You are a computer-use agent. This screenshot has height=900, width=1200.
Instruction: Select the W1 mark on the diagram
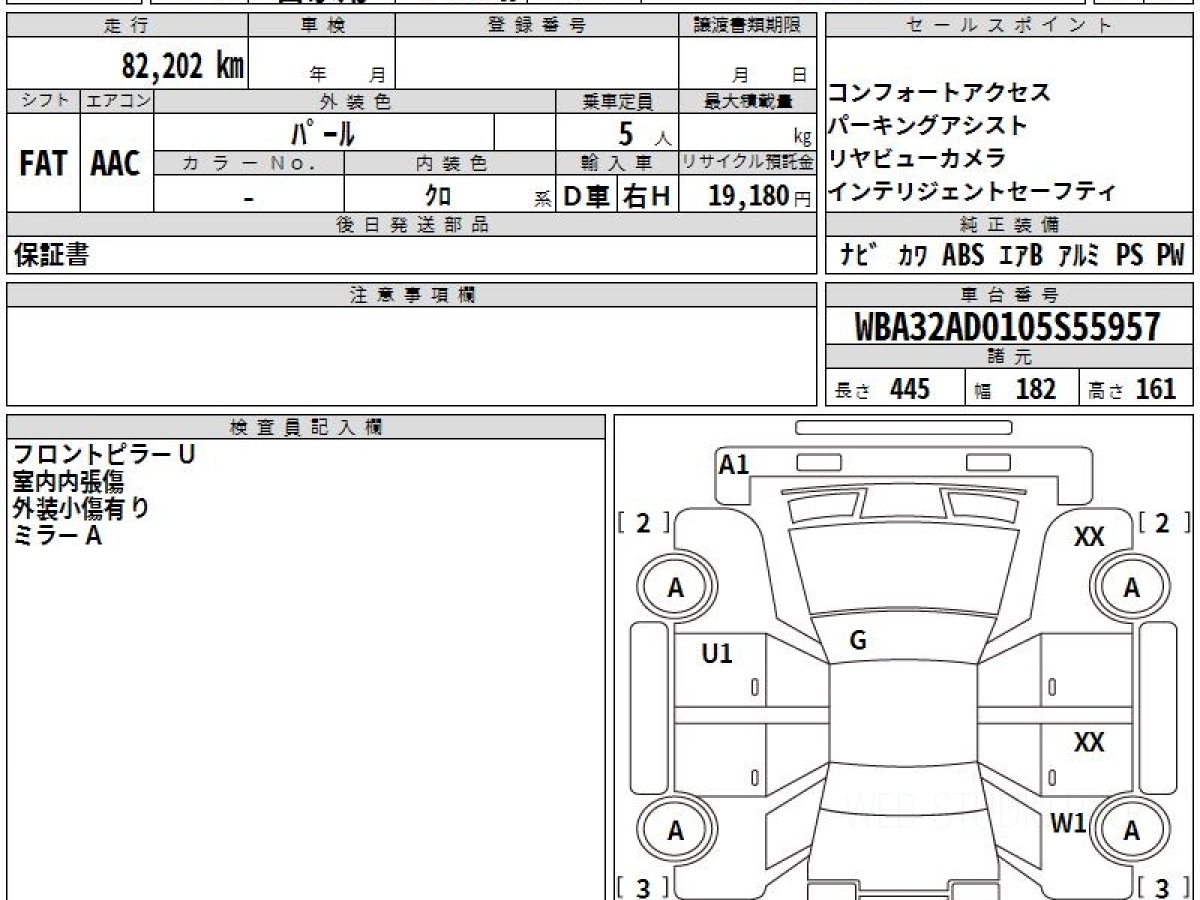1068,823
